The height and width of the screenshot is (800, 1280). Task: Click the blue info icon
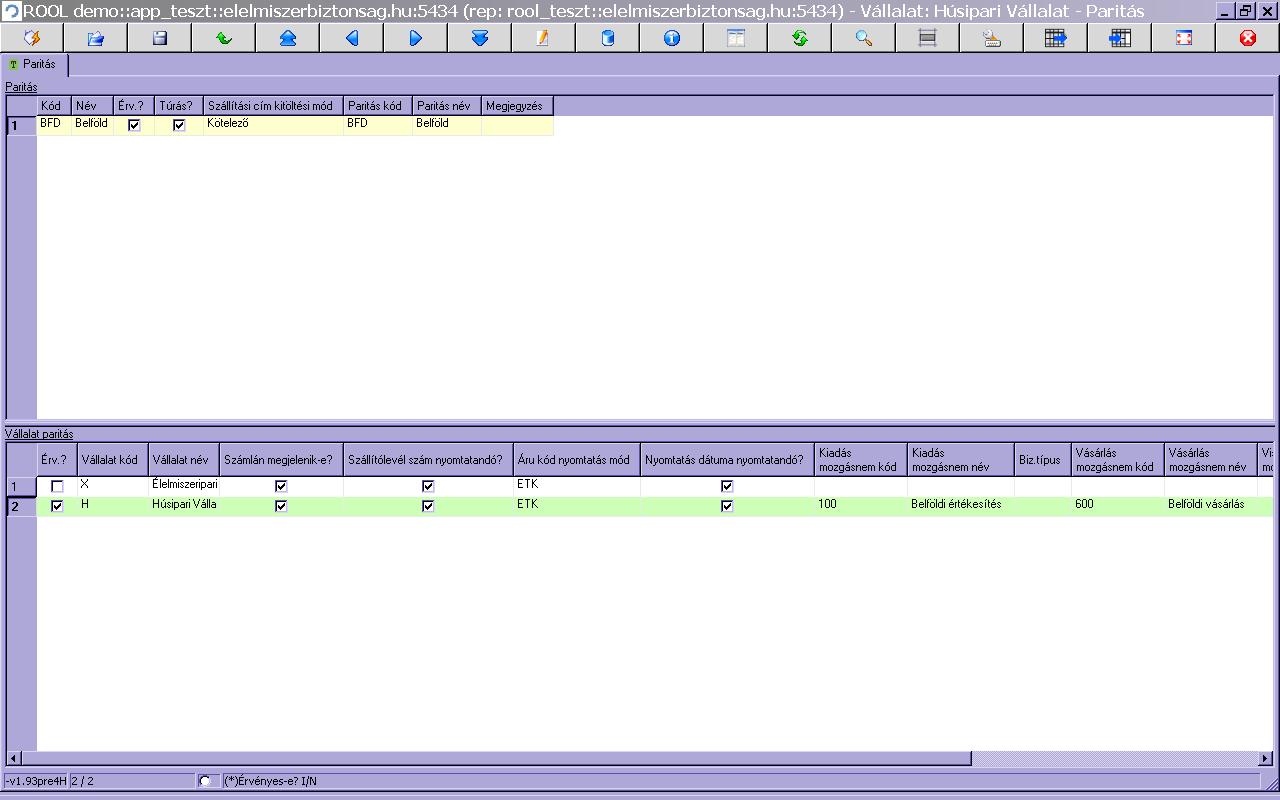click(671, 38)
